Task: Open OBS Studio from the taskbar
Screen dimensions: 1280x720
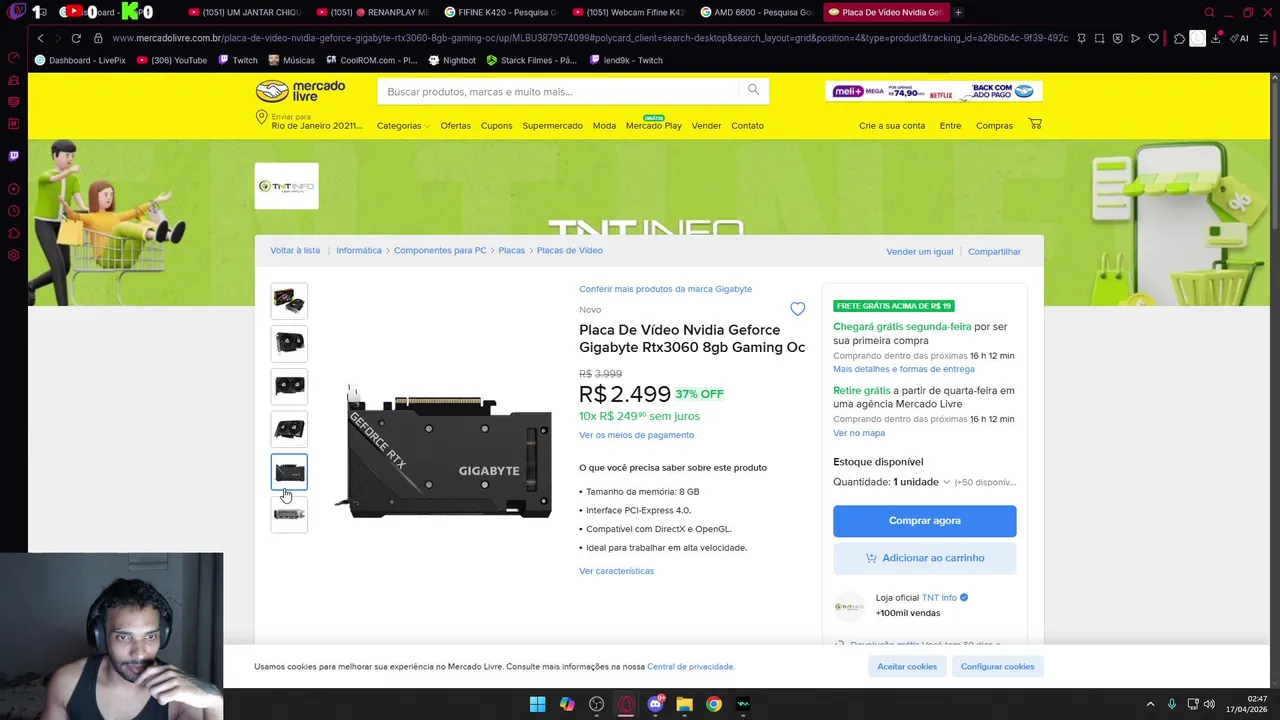Action: pyautogui.click(x=597, y=704)
